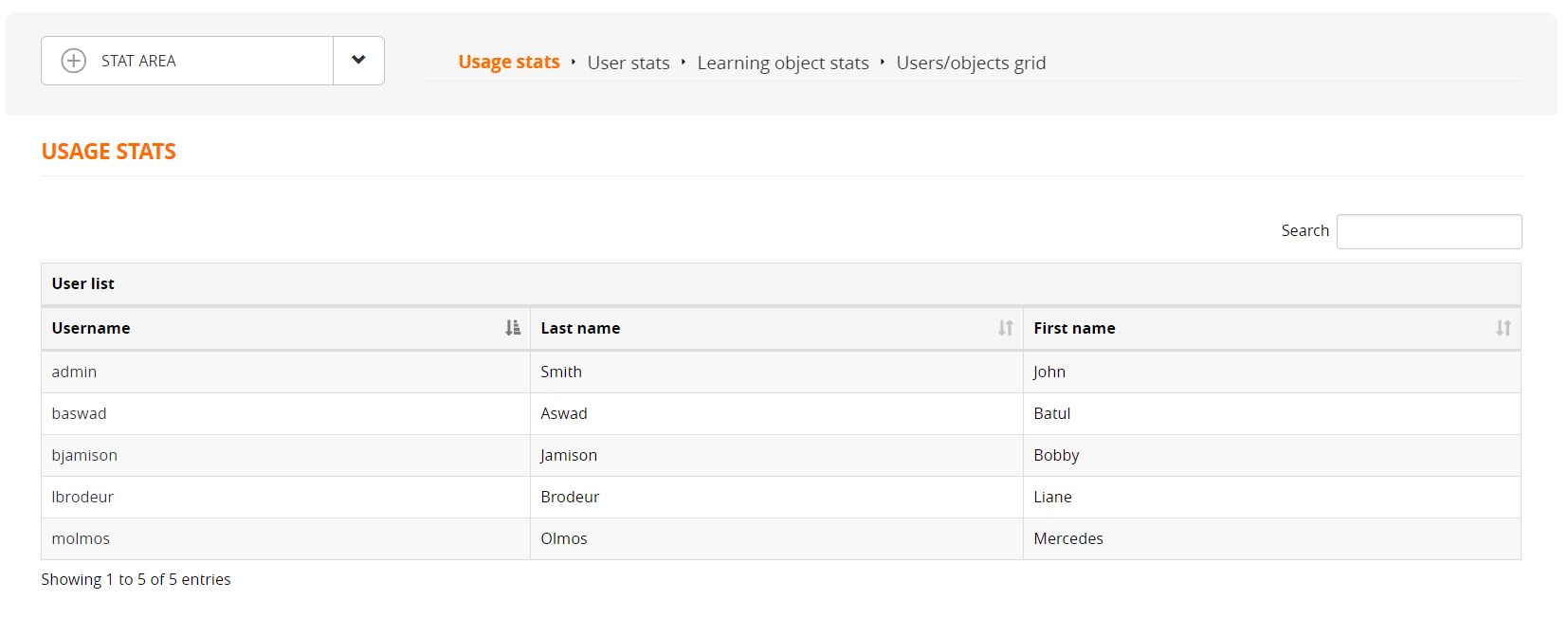This screenshot has width=1568, height=636.
Task: Select the Brodeur last name cell
Action: click(776, 497)
